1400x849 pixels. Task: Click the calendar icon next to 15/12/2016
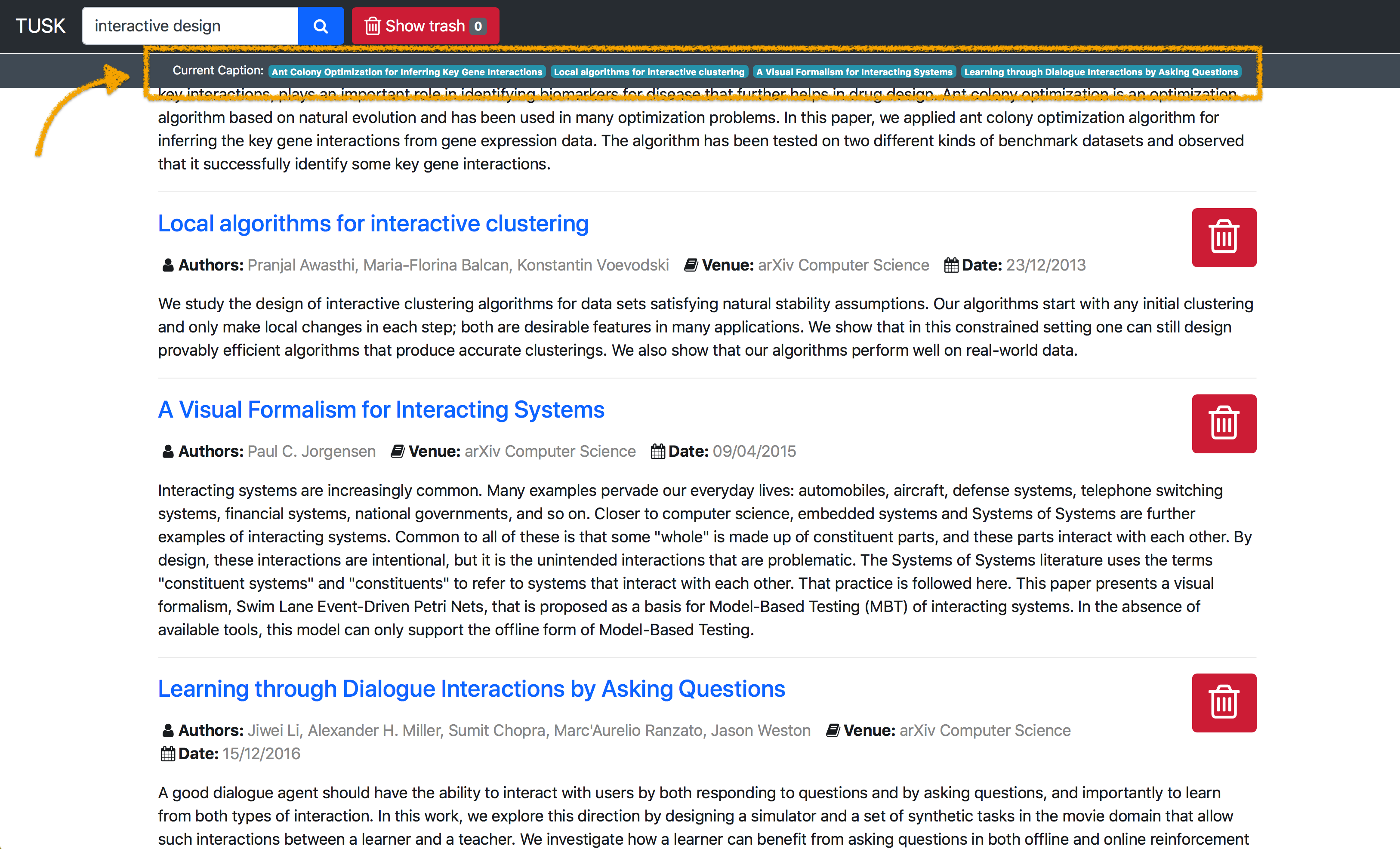(x=168, y=754)
